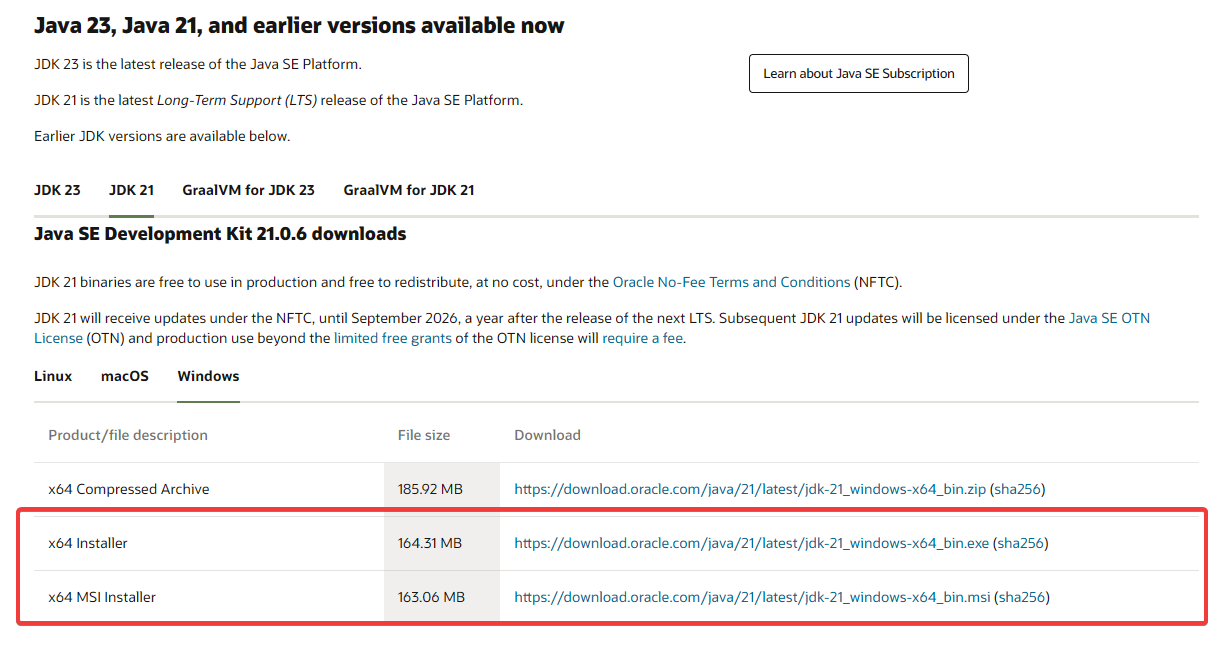1230x667 pixels.
Task: Open the Java SE OTN License link
Action: (1109, 319)
